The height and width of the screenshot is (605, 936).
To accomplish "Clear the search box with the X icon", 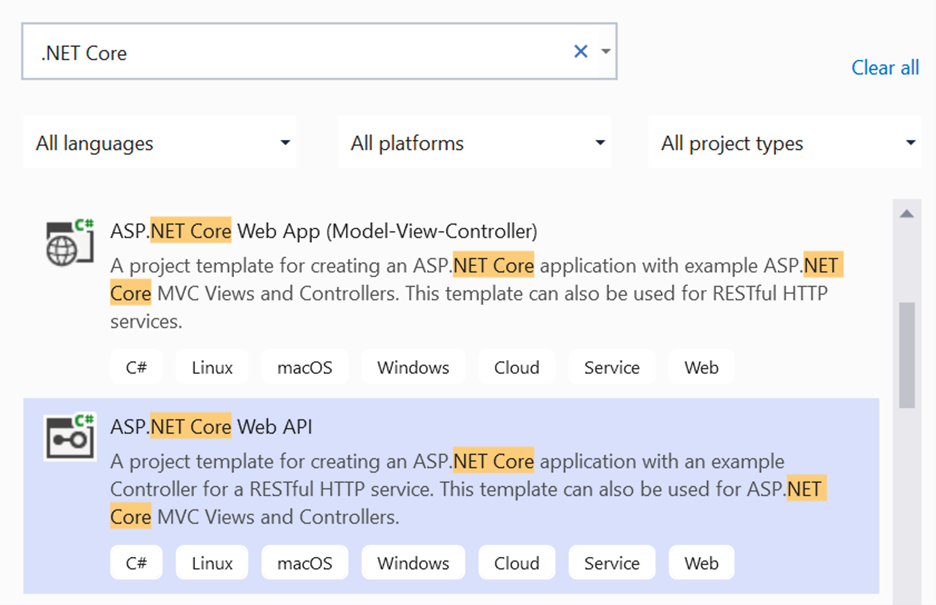I will (580, 51).
